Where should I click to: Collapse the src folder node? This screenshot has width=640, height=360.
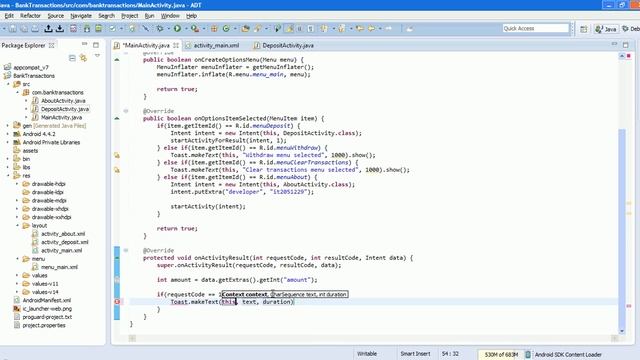pyautogui.click(x=8, y=84)
